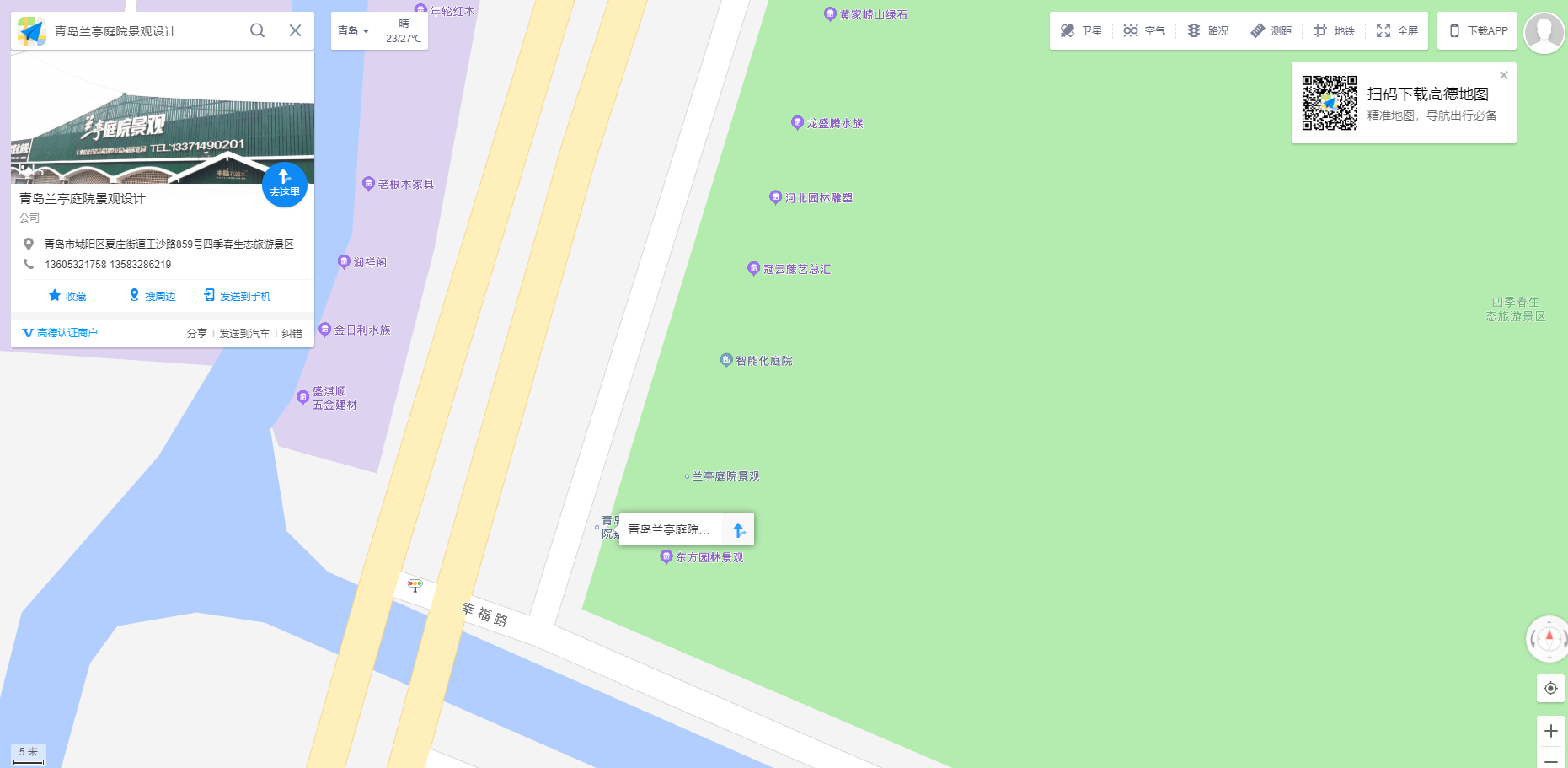Click the blue 去这里 navigate button
The height and width of the screenshot is (768, 1568).
pos(284,184)
